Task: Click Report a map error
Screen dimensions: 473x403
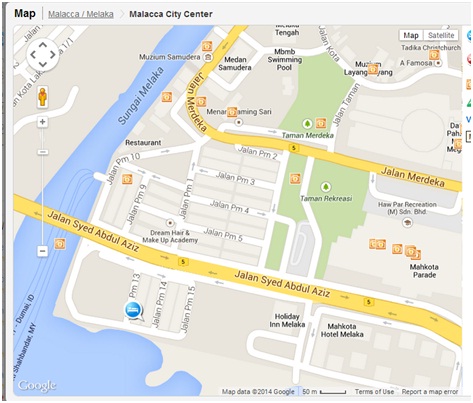Action: click(x=430, y=392)
